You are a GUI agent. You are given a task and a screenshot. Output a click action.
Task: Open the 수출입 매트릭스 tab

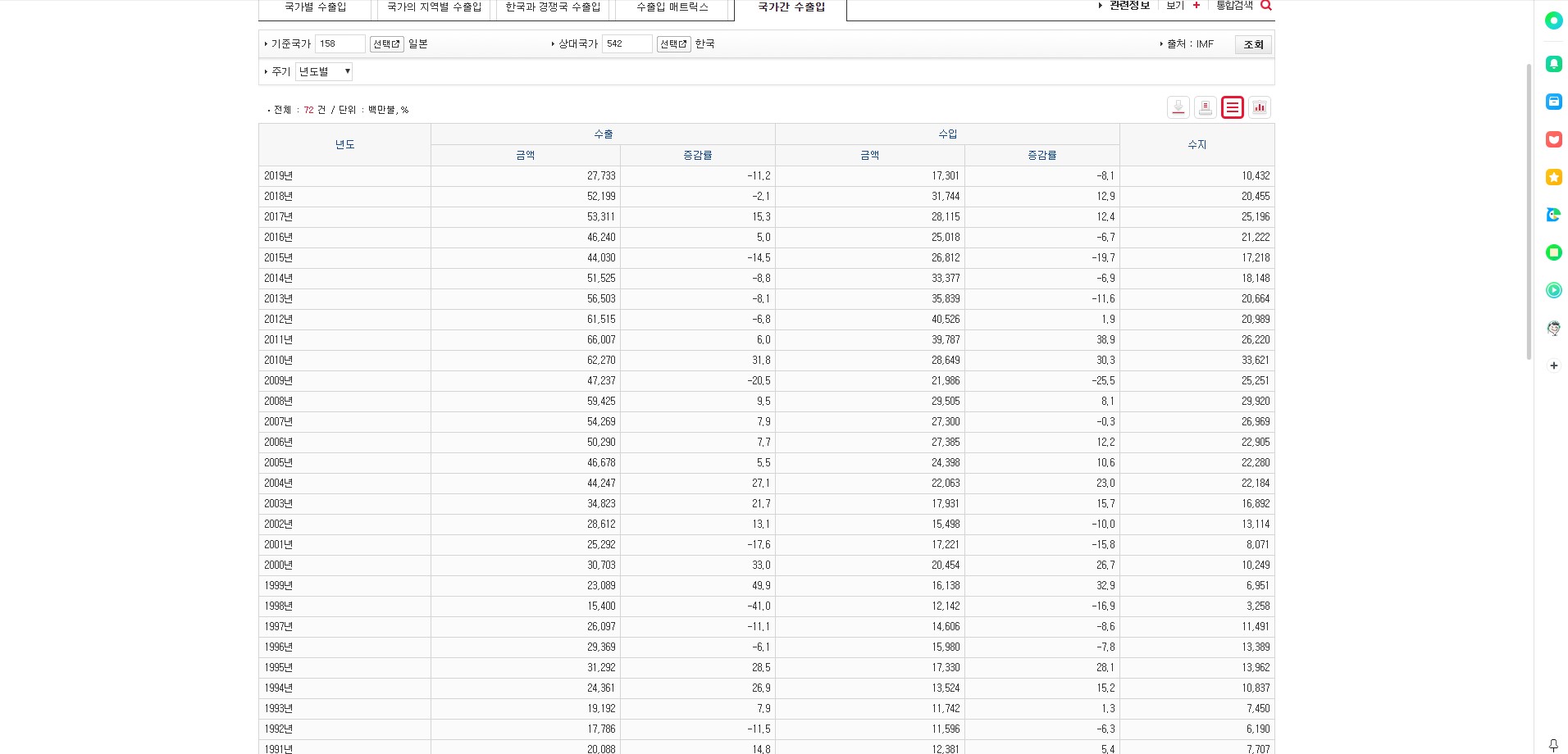tap(672, 7)
